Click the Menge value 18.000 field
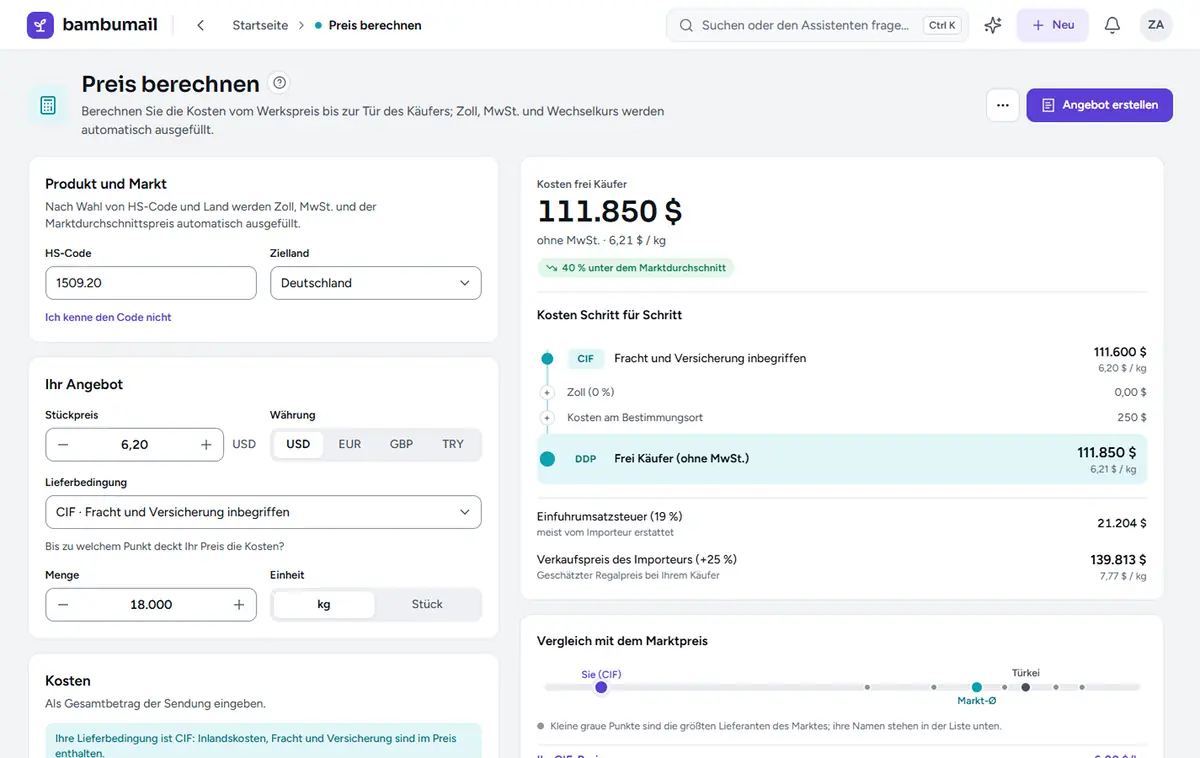The image size is (1200, 758). 151,605
